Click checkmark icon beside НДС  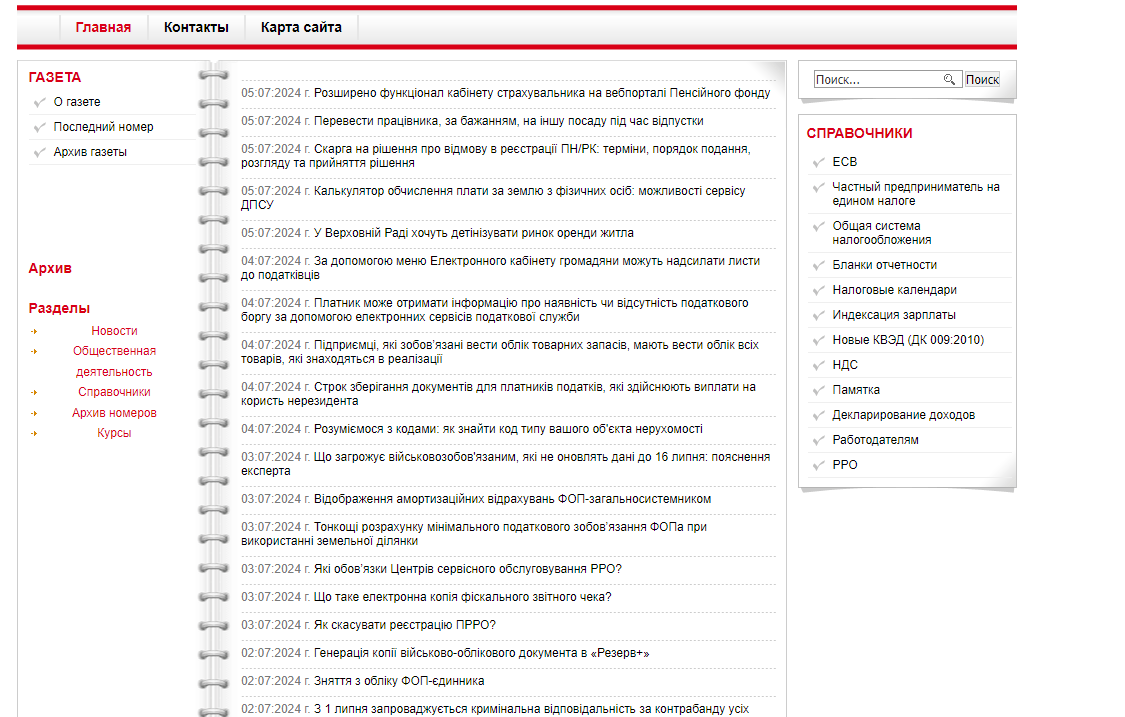[819, 366]
